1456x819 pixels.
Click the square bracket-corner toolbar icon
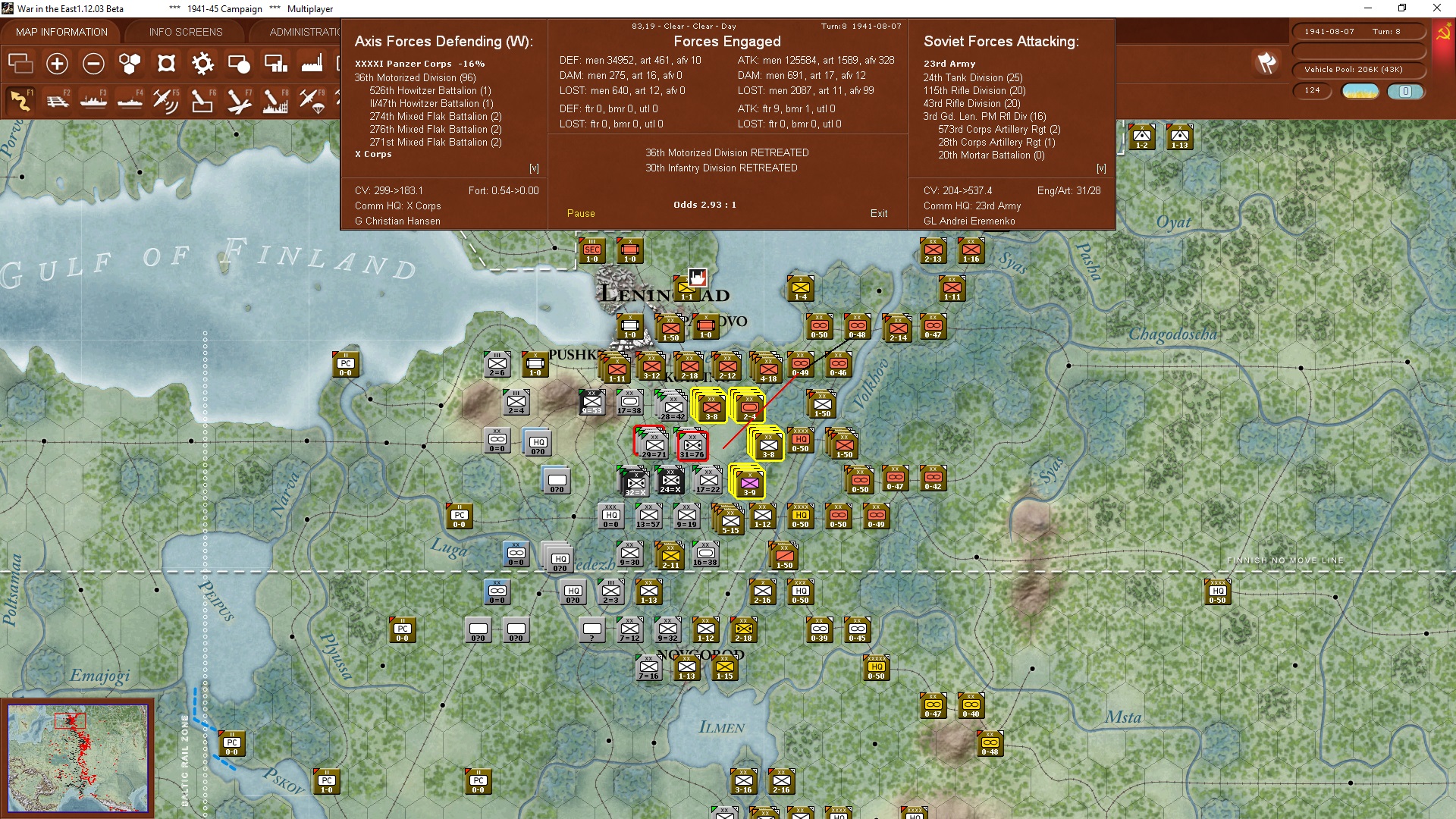166,64
